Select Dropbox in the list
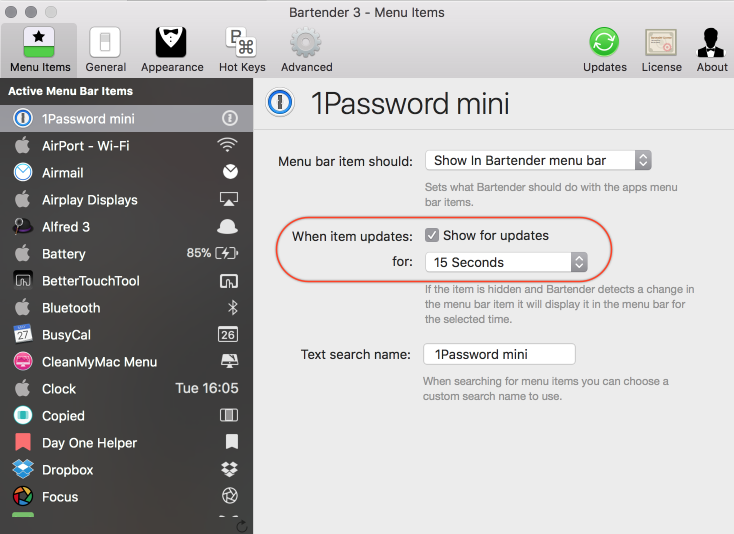734x534 pixels. 126,470
